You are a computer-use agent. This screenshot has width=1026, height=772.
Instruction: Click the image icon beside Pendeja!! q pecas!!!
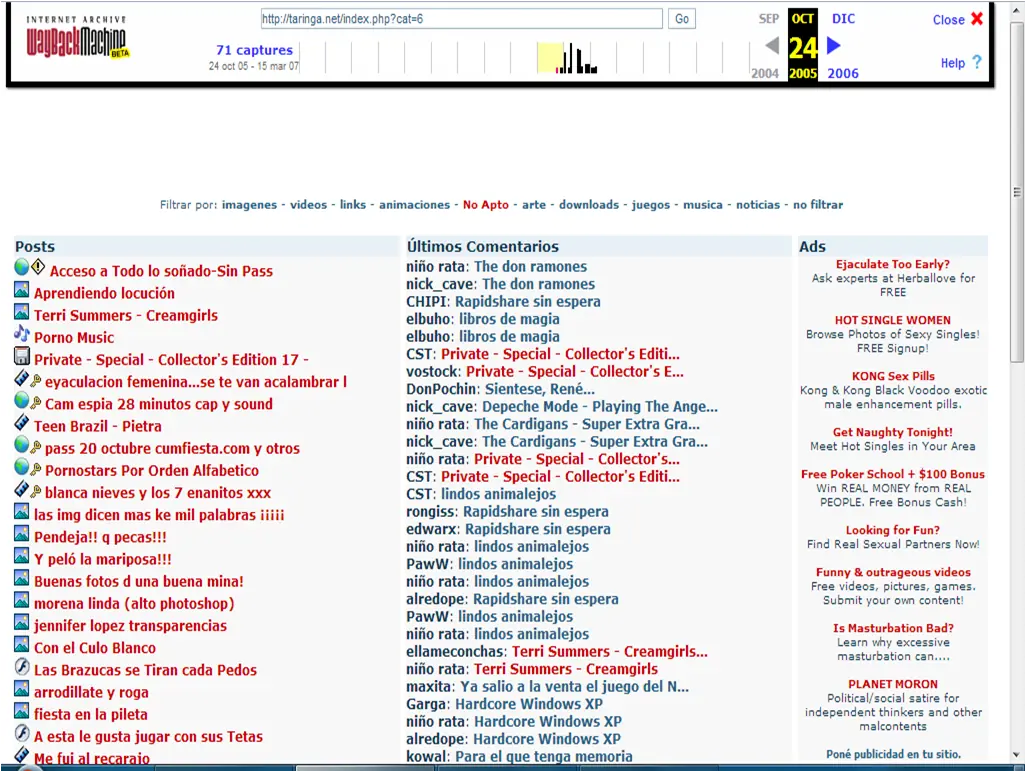(x=22, y=533)
